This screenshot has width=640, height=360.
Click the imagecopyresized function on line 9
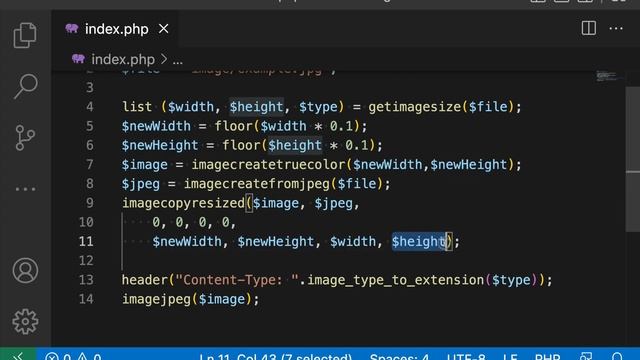click(x=183, y=203)
